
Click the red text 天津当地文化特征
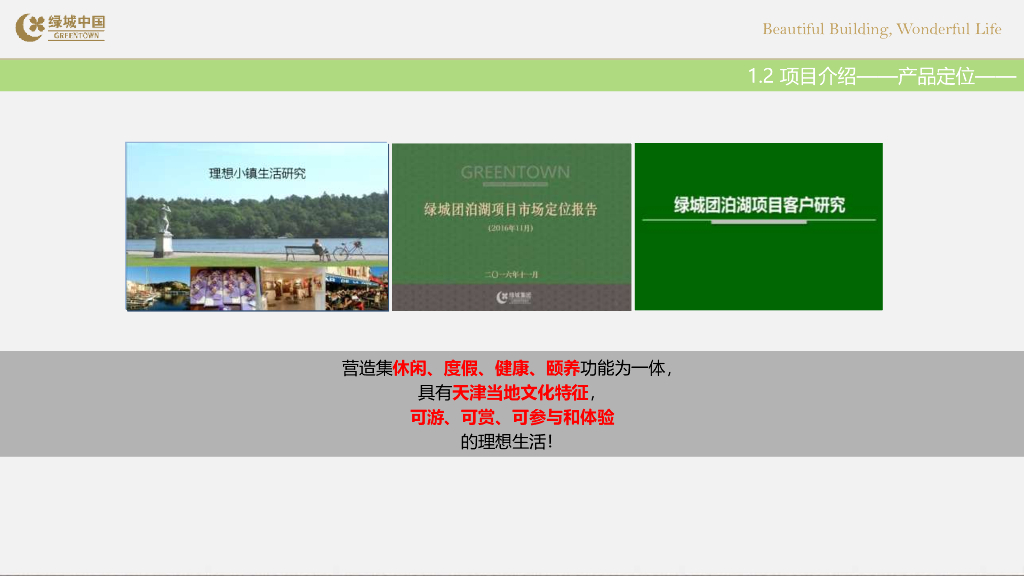point(520,393)
